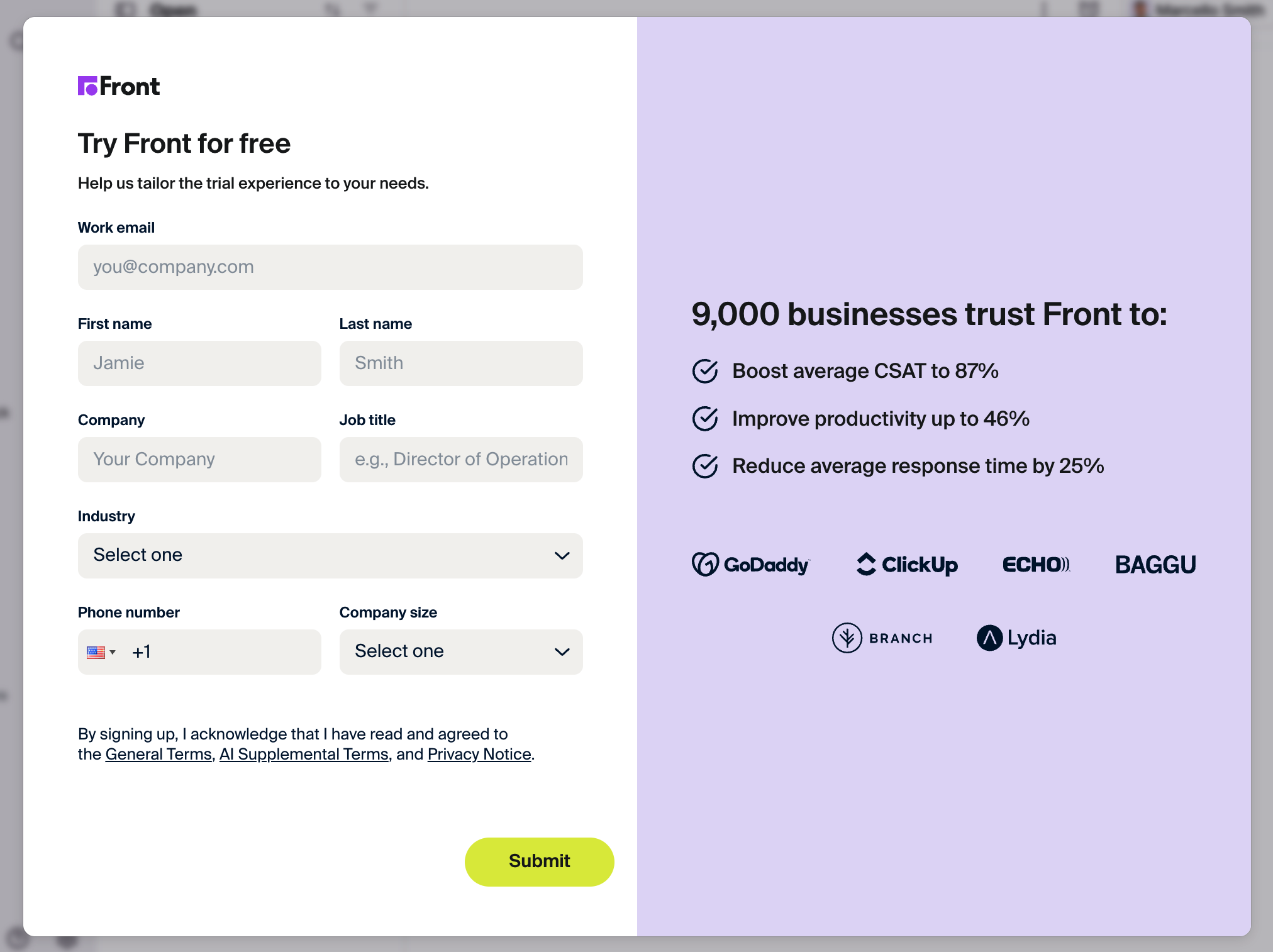This screenshot has height=952, width=1273.
Task: Click checkmark icon next to Improve productivity
Action: click(x=705, y=419)
